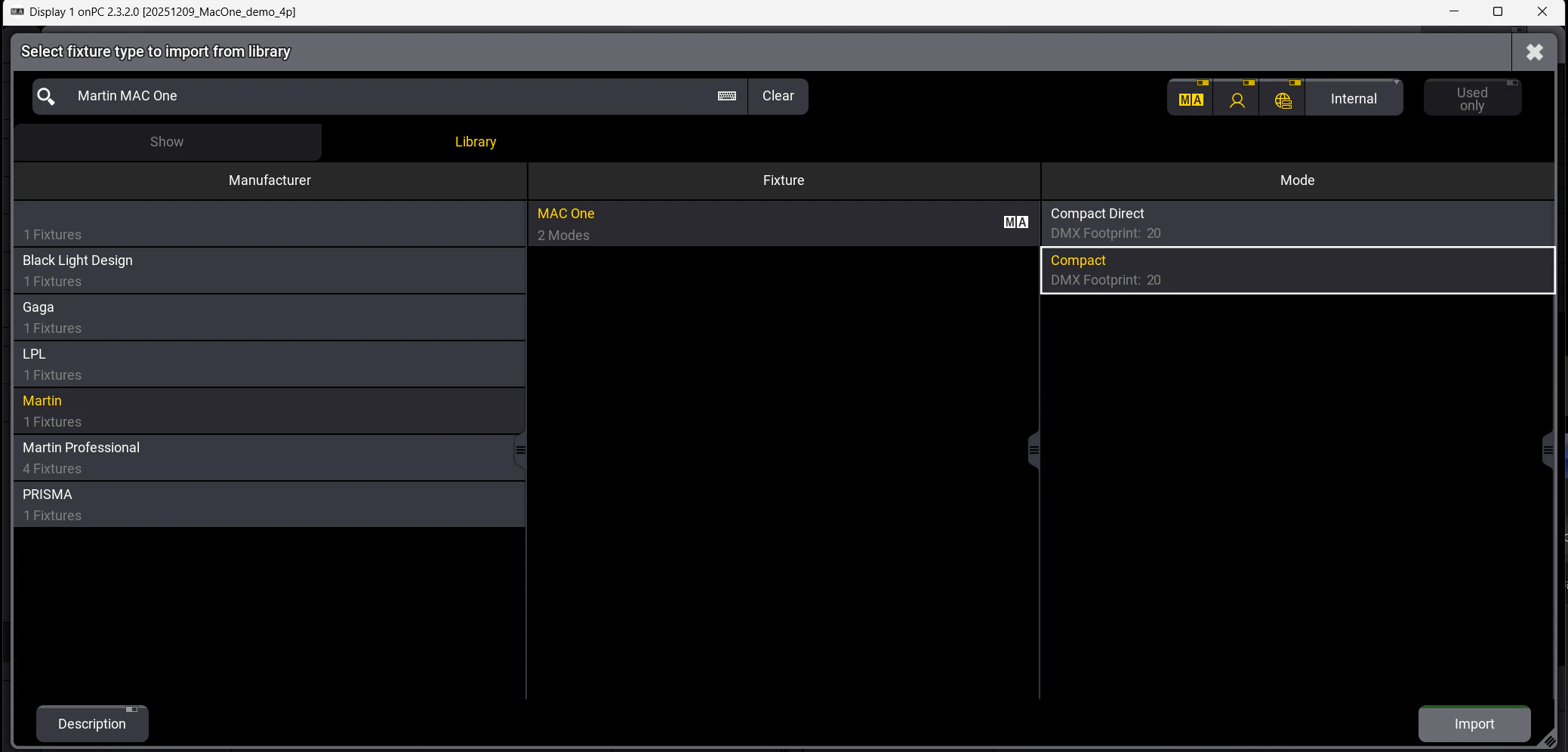Image resolution: width=1568 pixels, height=752 pixels.
Task: Grab the Manufacturer list scroll handle
Action: pos(520,451)
